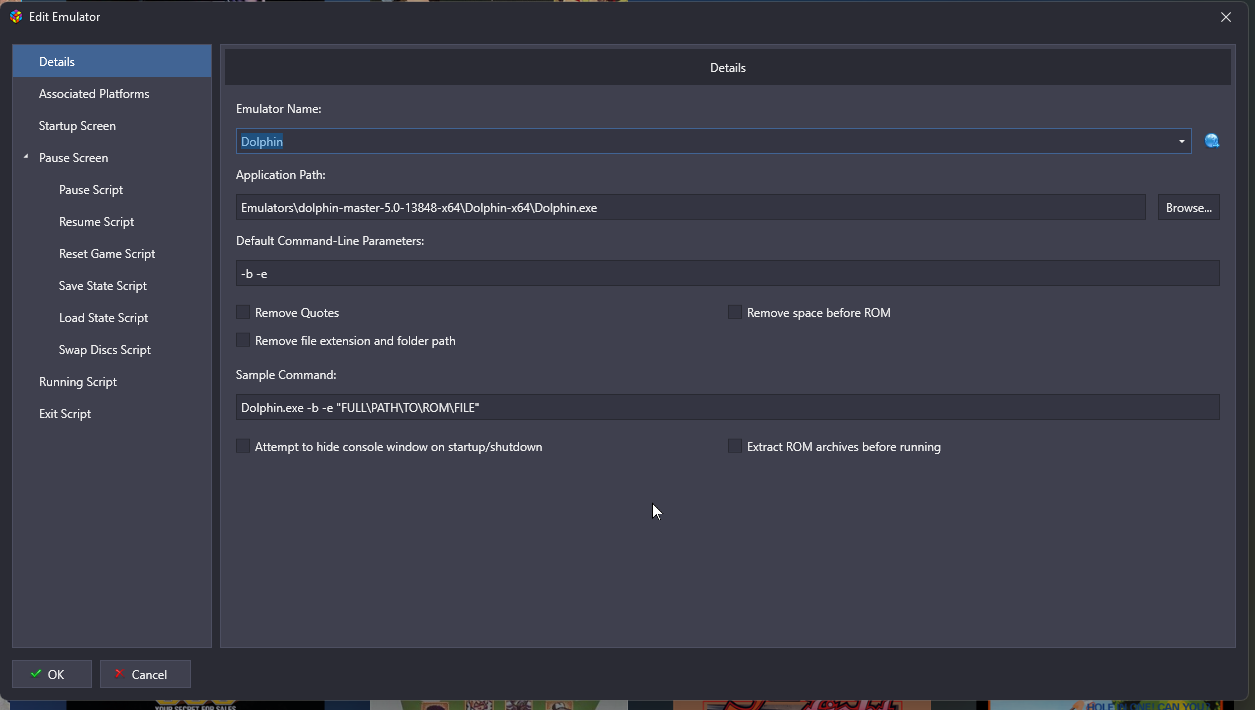Screen dimensions: 1255x710
Task: Click the Sample Command field
Action: 728,407
